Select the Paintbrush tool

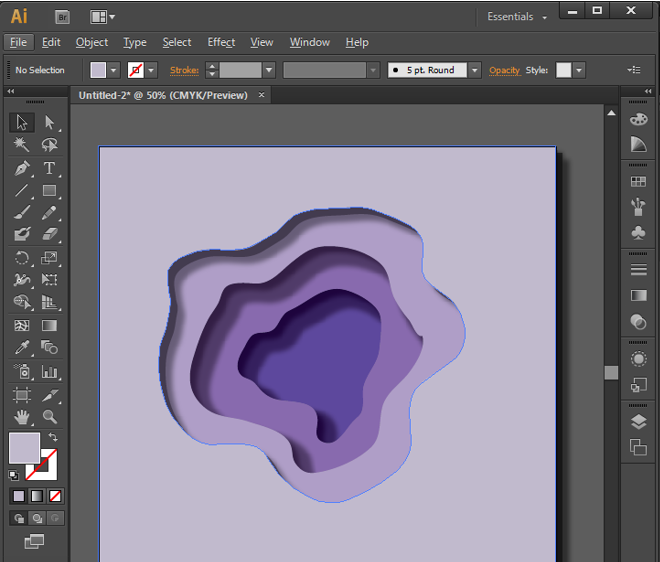coord(22,213)
